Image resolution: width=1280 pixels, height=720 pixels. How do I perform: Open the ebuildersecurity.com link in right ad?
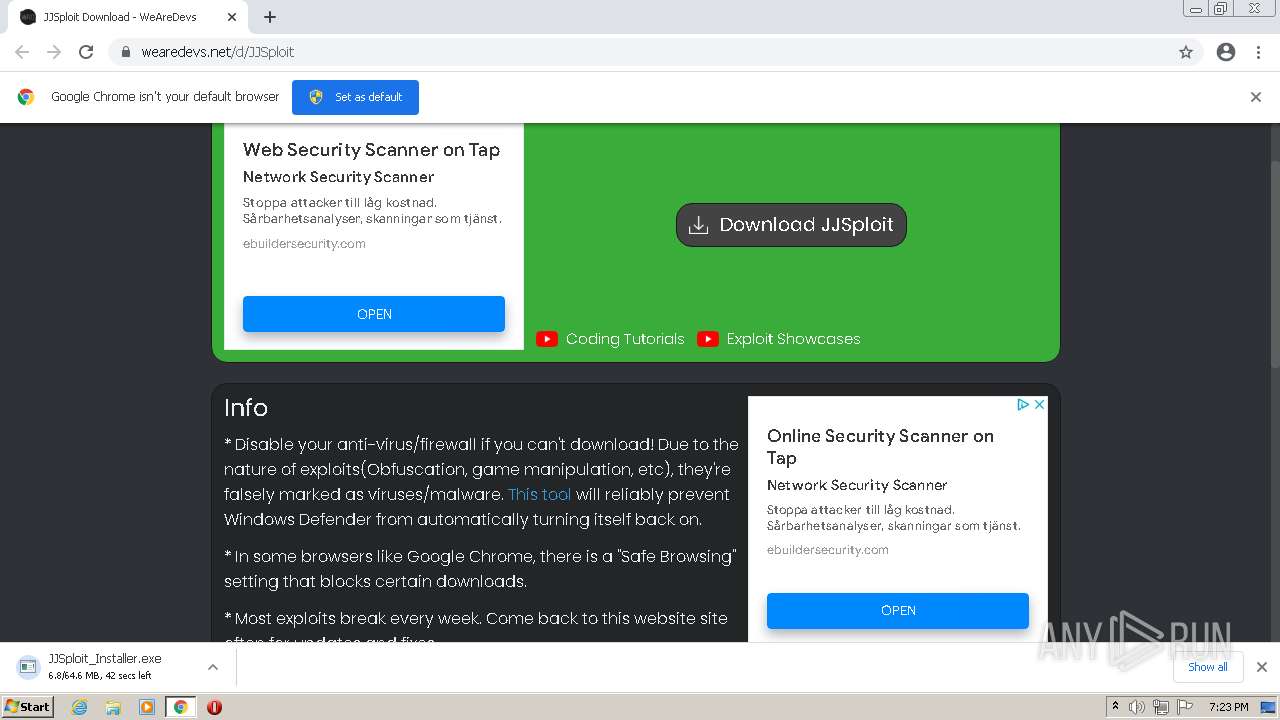828,550
